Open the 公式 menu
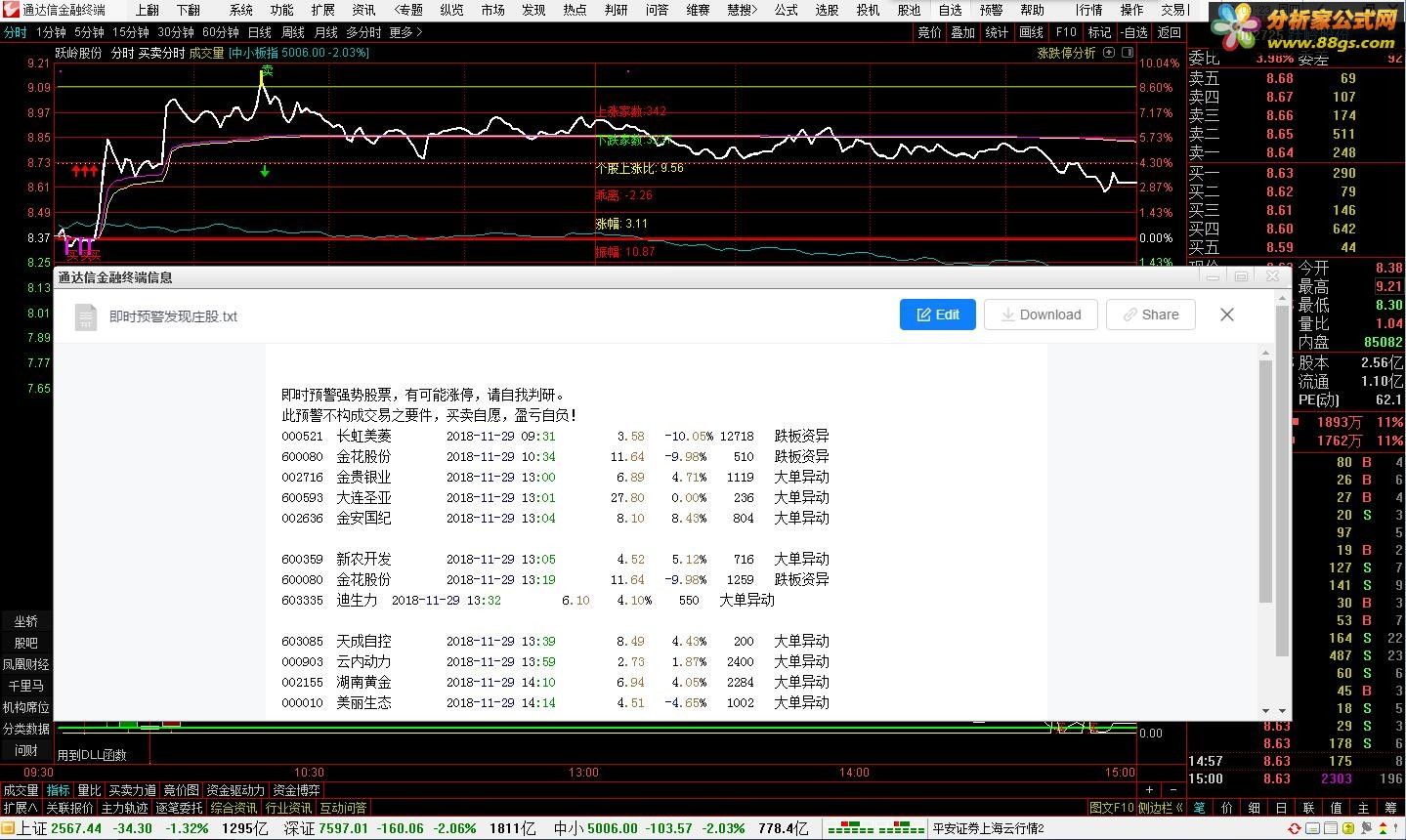The image size is (1406, 840). pos(787,10)
